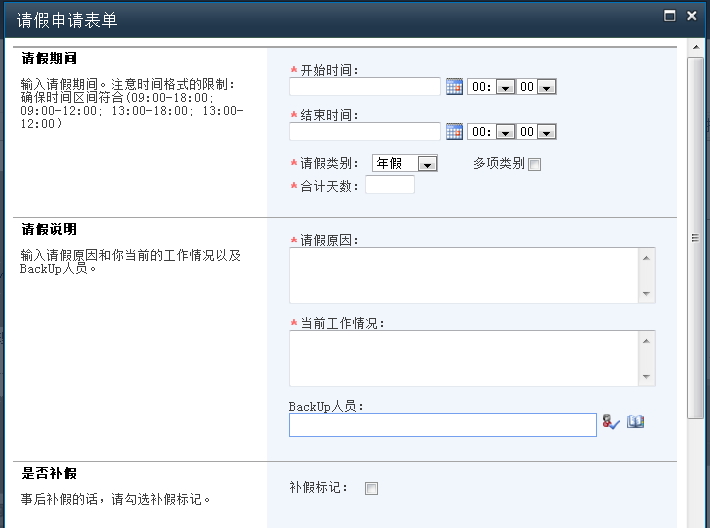Image resolution: width=710 pixels, height=528 pixels.
Task: Click the 补假标记 label text
Action: click(x=318, y=488)
